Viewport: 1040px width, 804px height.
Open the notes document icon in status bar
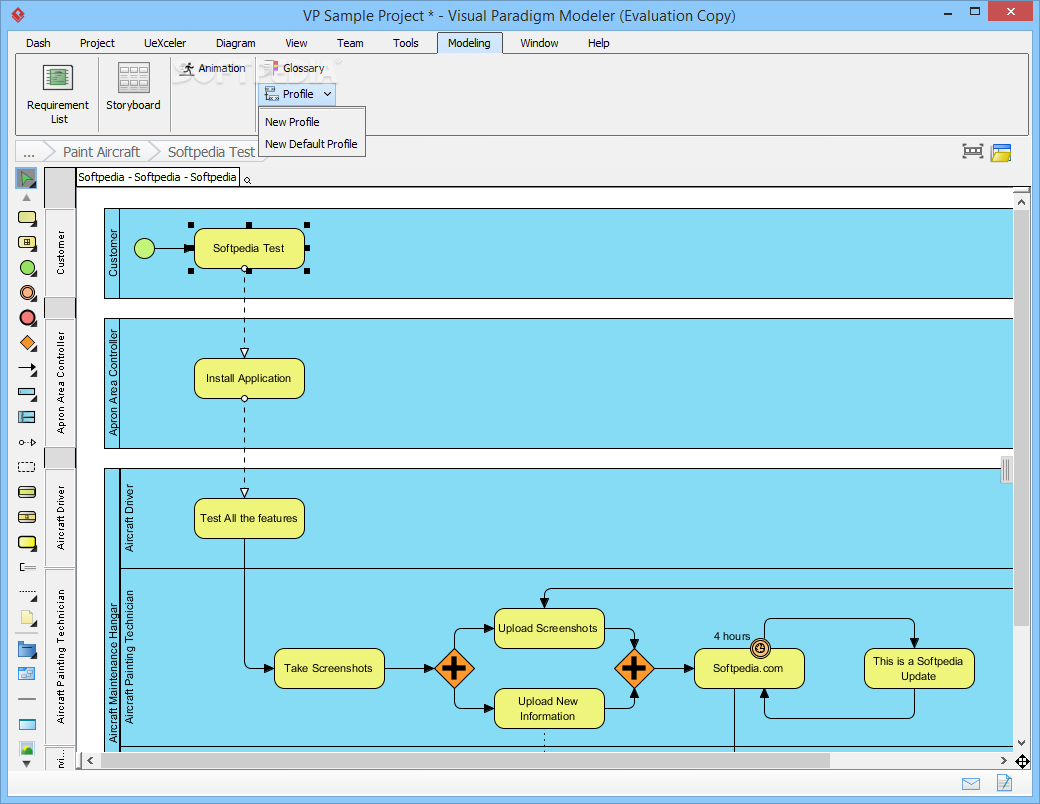point(1004,783)
